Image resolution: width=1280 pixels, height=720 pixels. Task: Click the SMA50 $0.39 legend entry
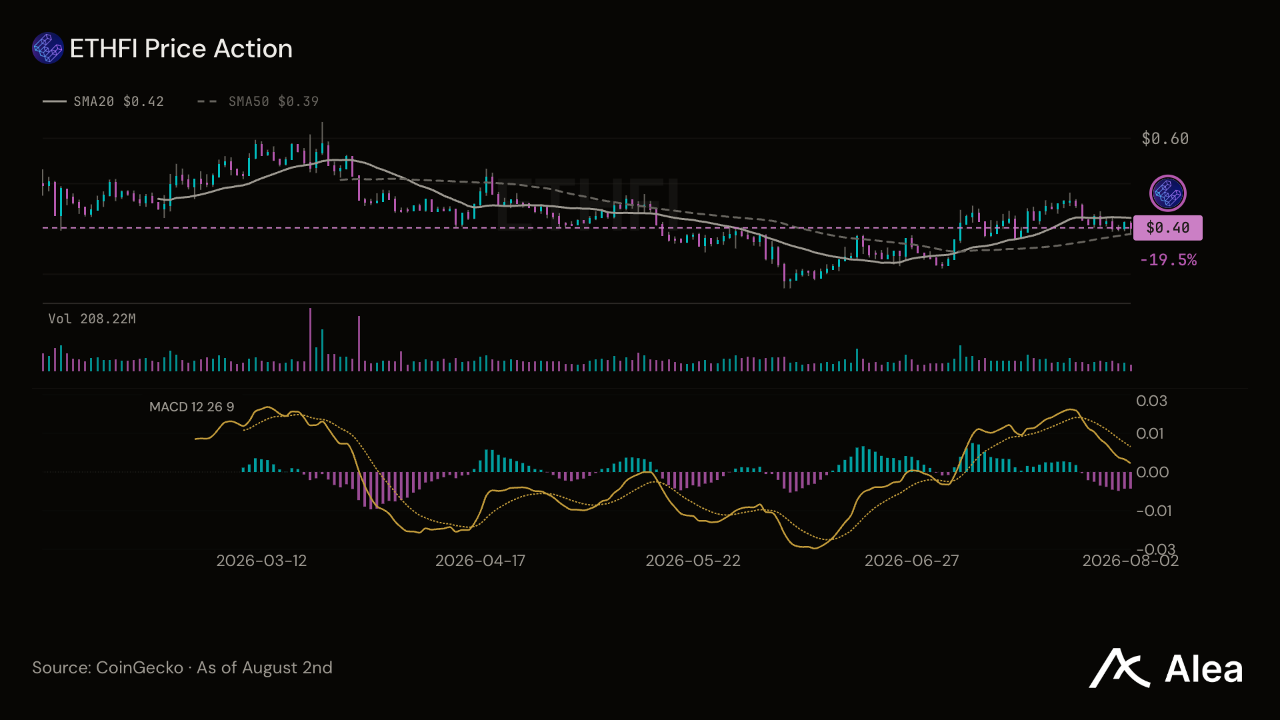258,101
